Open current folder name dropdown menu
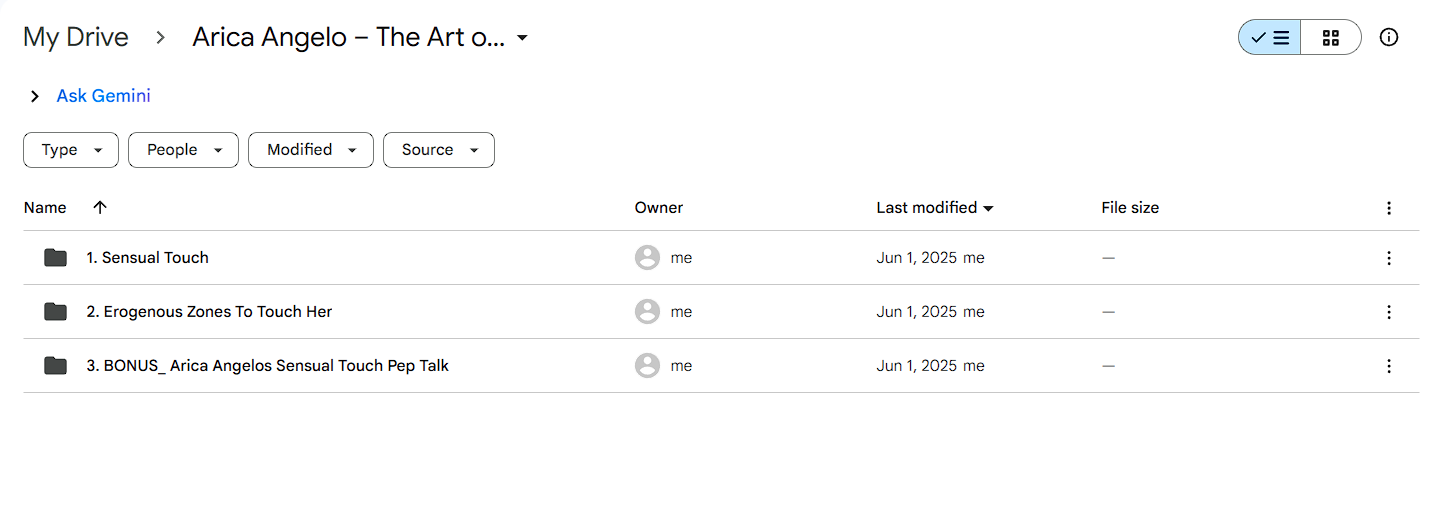The image size is (1431, 527). click(521, 38)
